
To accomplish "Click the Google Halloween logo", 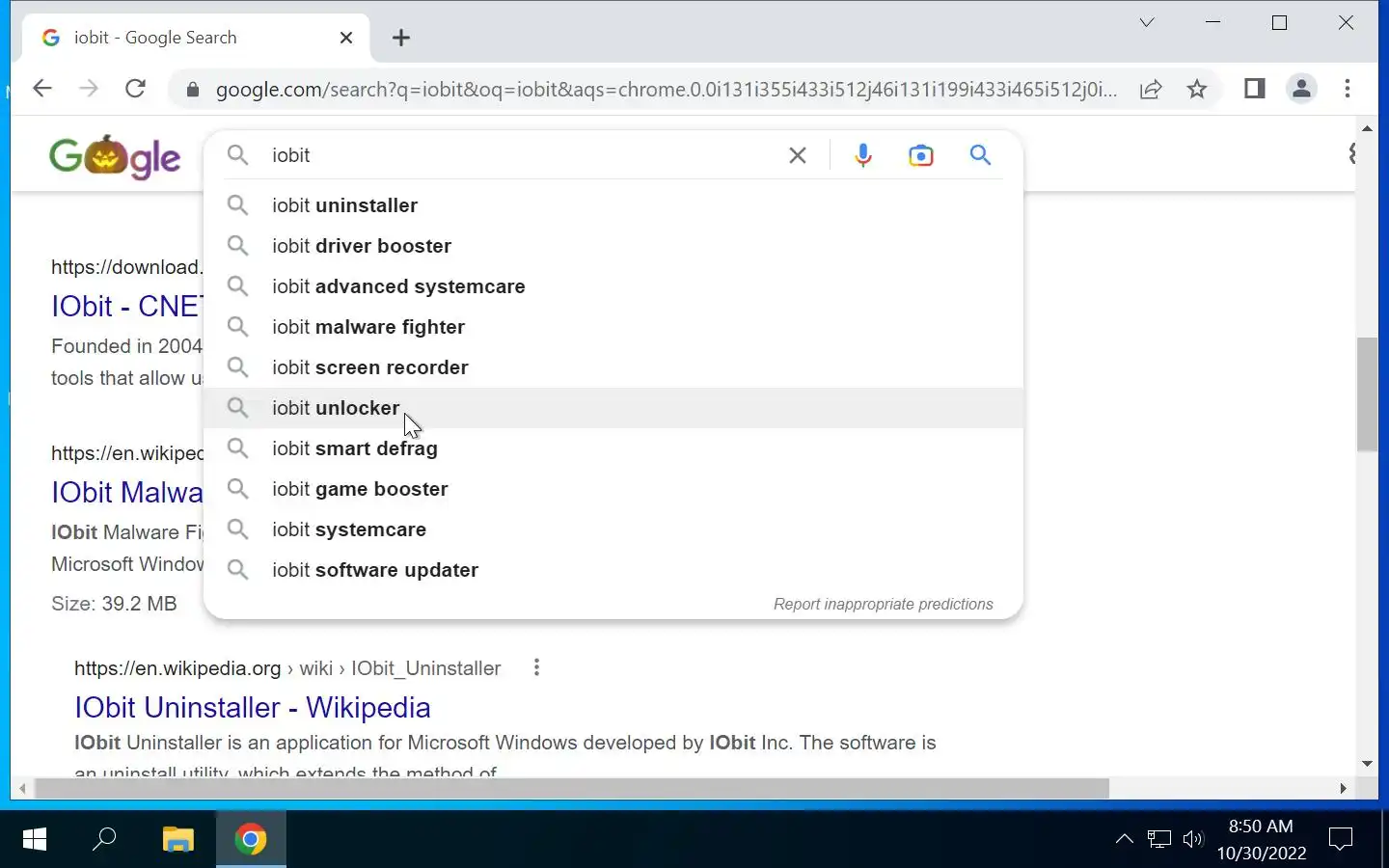I will [x=115, y=157].
